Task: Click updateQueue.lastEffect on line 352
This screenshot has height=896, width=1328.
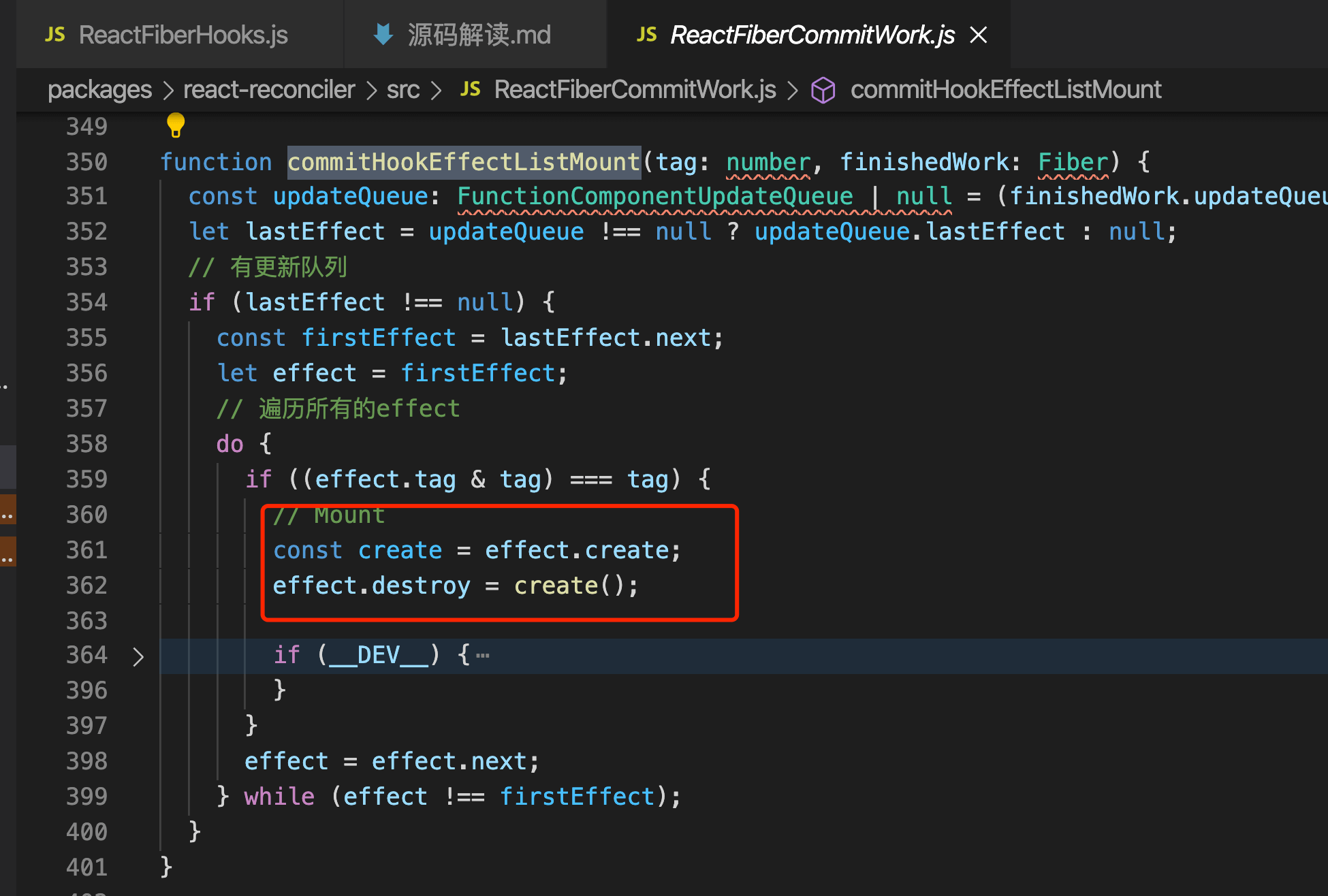Action: point(909,231)
